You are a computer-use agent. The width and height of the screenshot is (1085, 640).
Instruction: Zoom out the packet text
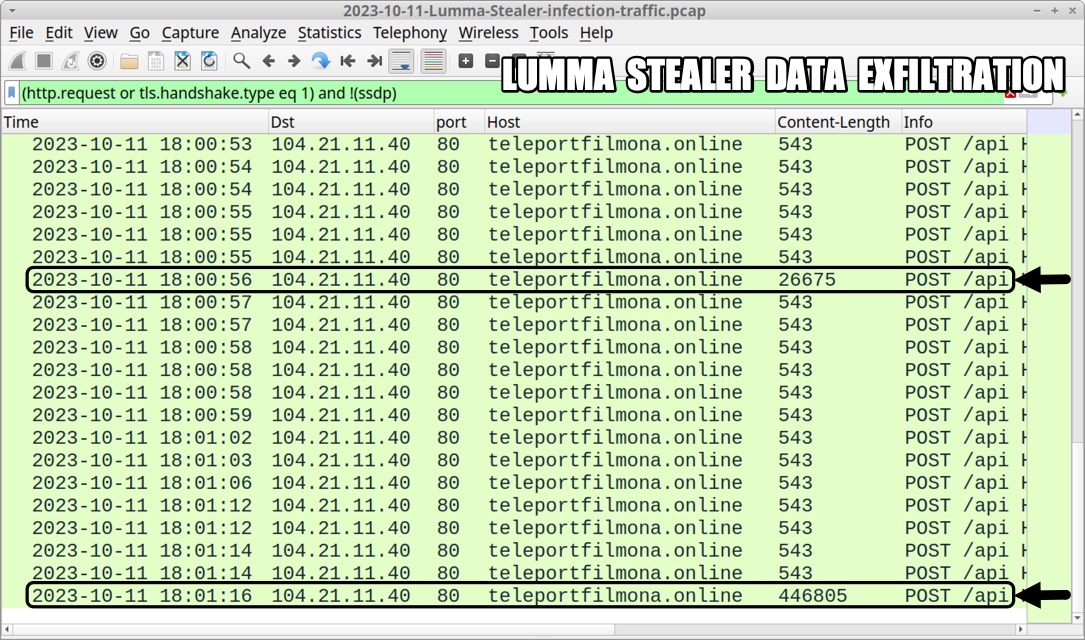[492, 61]
